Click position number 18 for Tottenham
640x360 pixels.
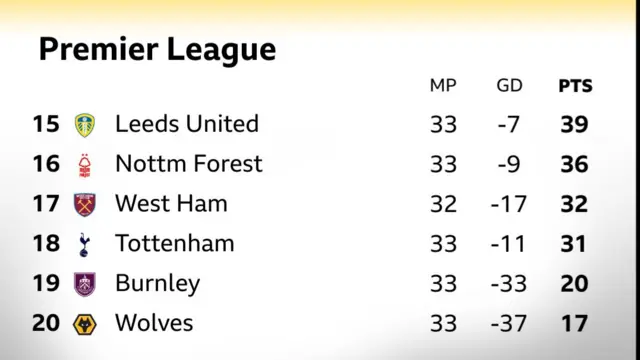(46, 244)
